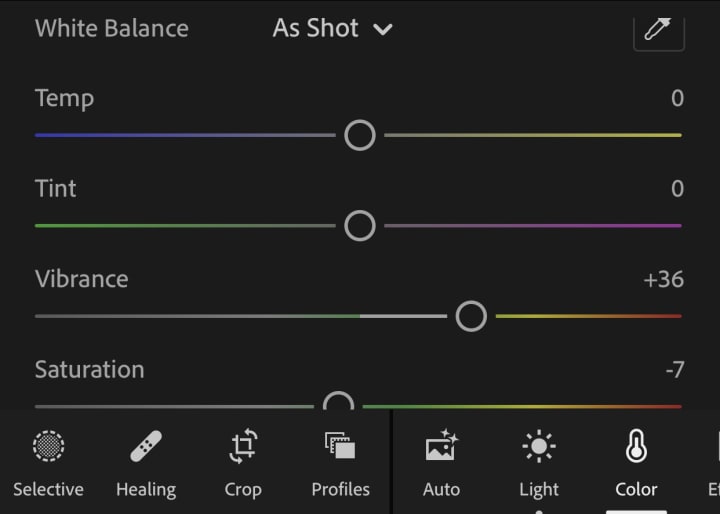Select the Healing bandage tool

click(x=146, y=463)
